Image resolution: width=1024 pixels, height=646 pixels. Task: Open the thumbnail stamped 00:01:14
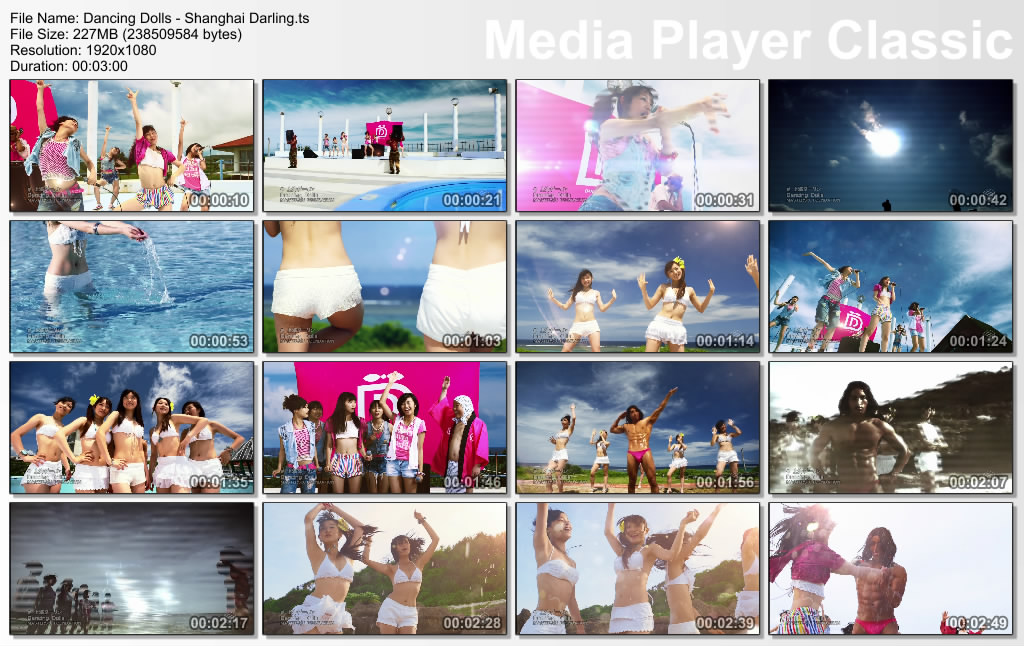click(x=638, y=287)
